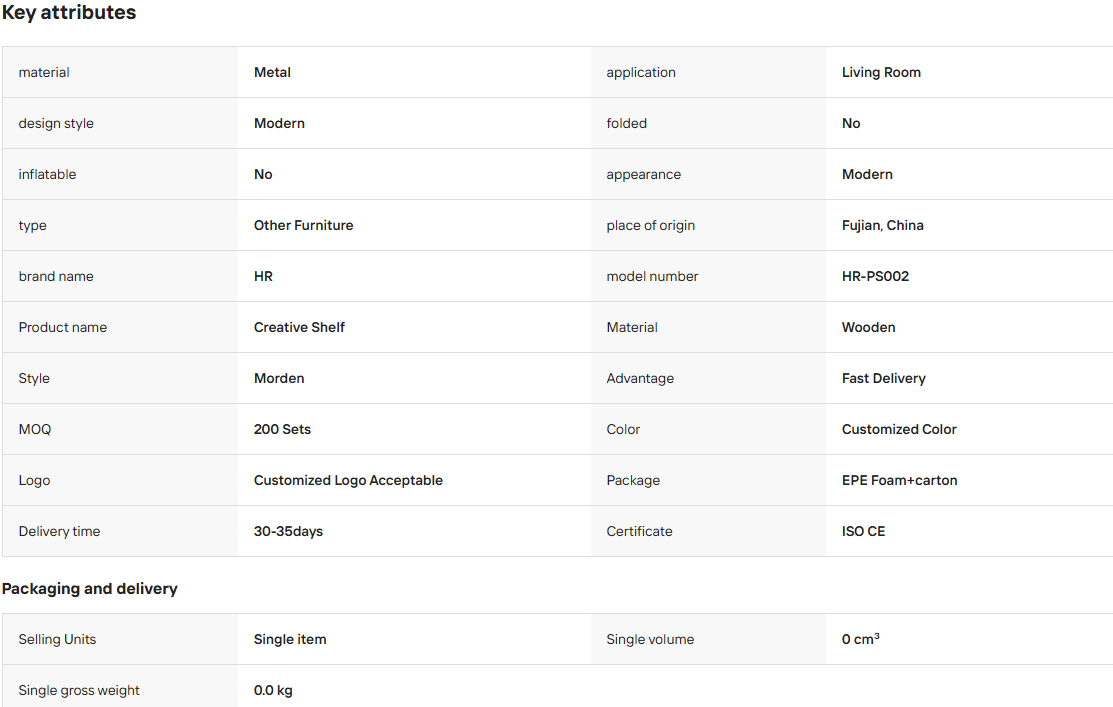Image resolution: width=1113 pixels, height=707 pixels.
Task: Click Customized Logo Acceptable text
Action: [x=349, y=481]
